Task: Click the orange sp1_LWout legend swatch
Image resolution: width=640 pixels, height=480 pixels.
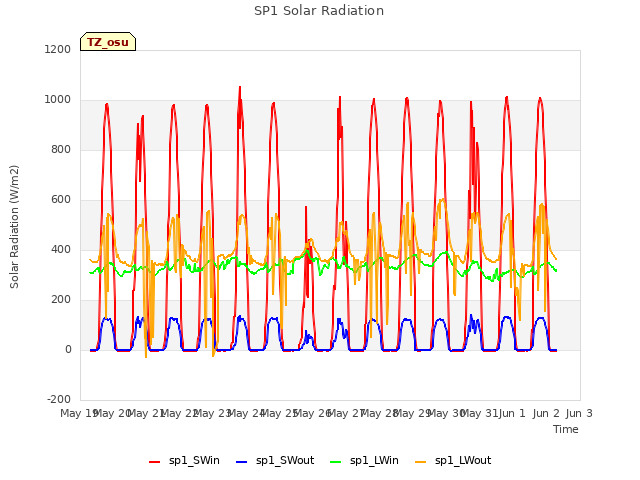Action: click(x=420, y=462)
